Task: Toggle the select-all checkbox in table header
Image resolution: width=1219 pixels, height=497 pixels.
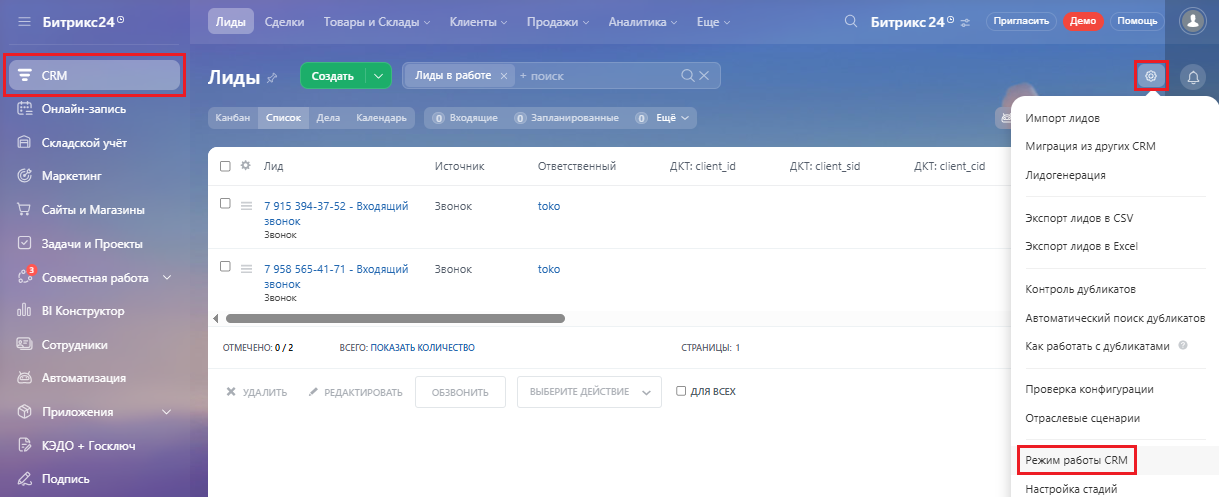Action: pyautogui.click(x=225, y=166)
